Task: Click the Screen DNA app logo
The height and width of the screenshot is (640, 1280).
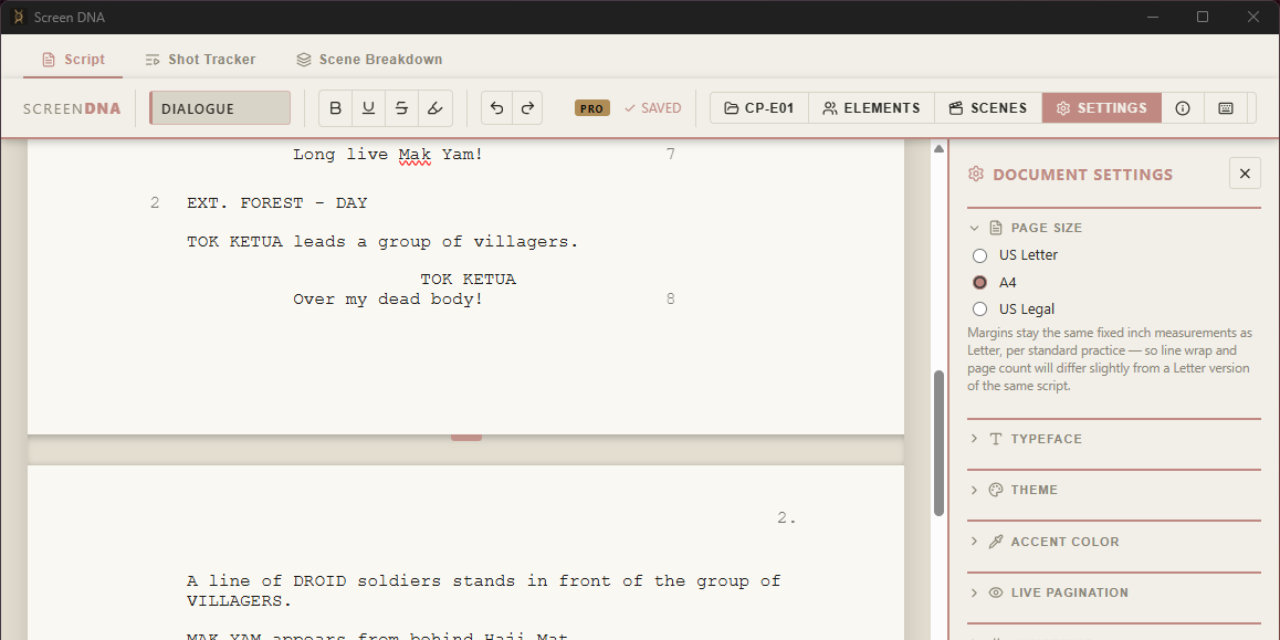Action: point(18,17)
